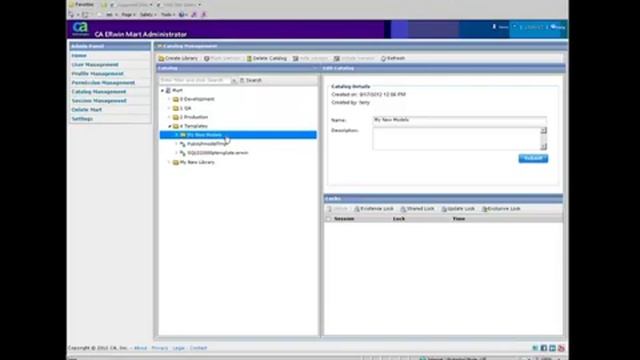
Task: Open Home in the Admin Panel
Action: (79, 56)
